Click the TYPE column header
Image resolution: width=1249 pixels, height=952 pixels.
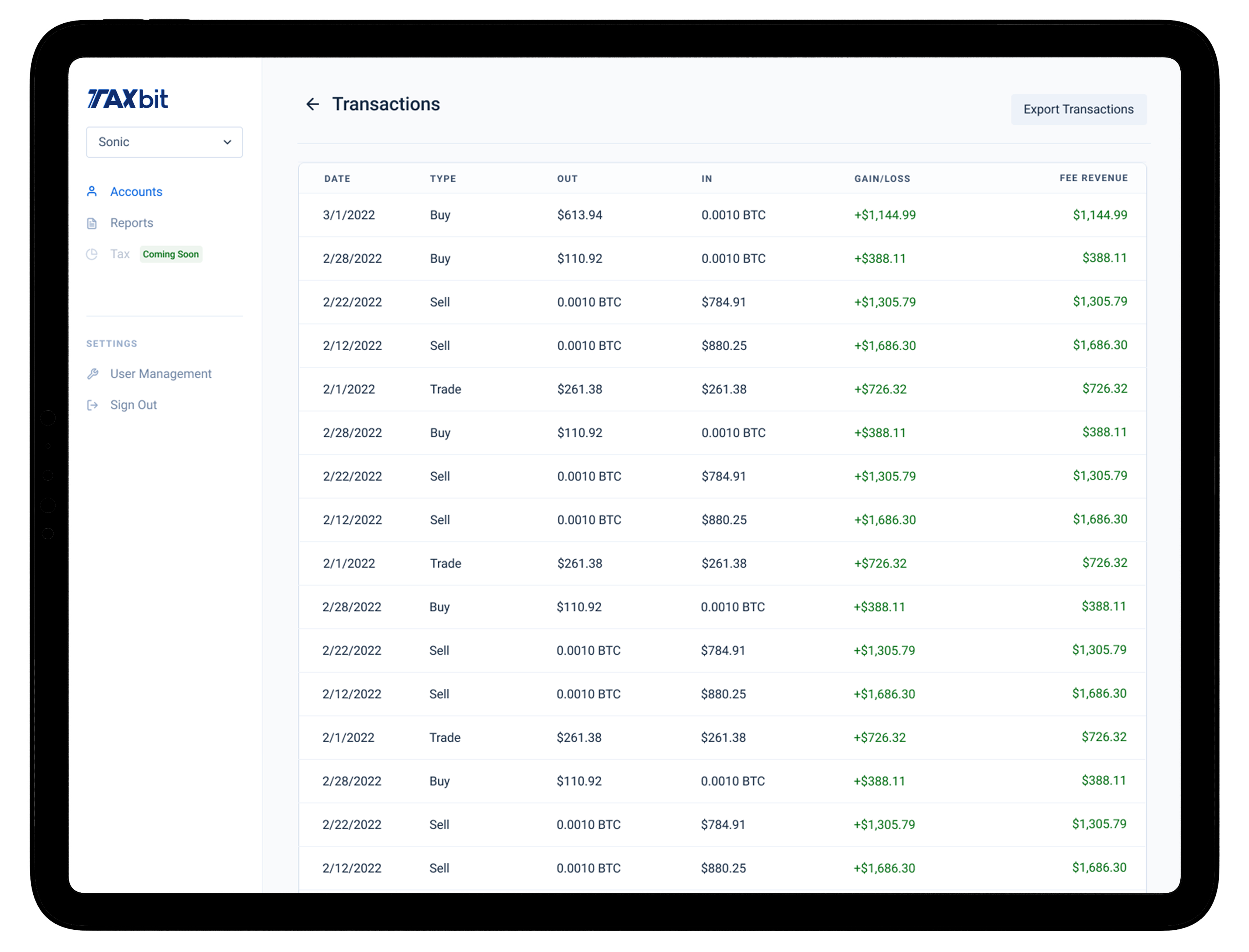point(443,178)
